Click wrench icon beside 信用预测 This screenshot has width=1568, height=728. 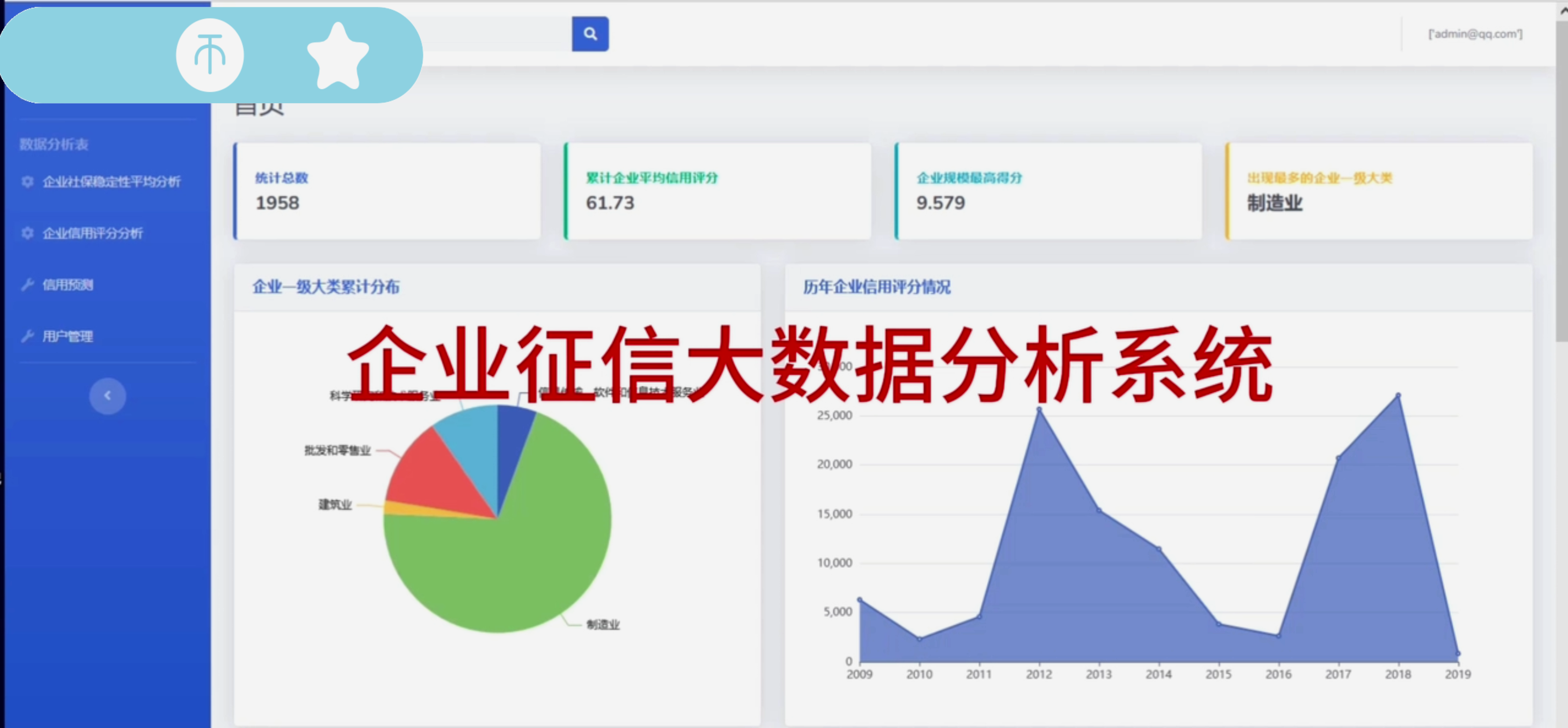[x=27, y=284]
